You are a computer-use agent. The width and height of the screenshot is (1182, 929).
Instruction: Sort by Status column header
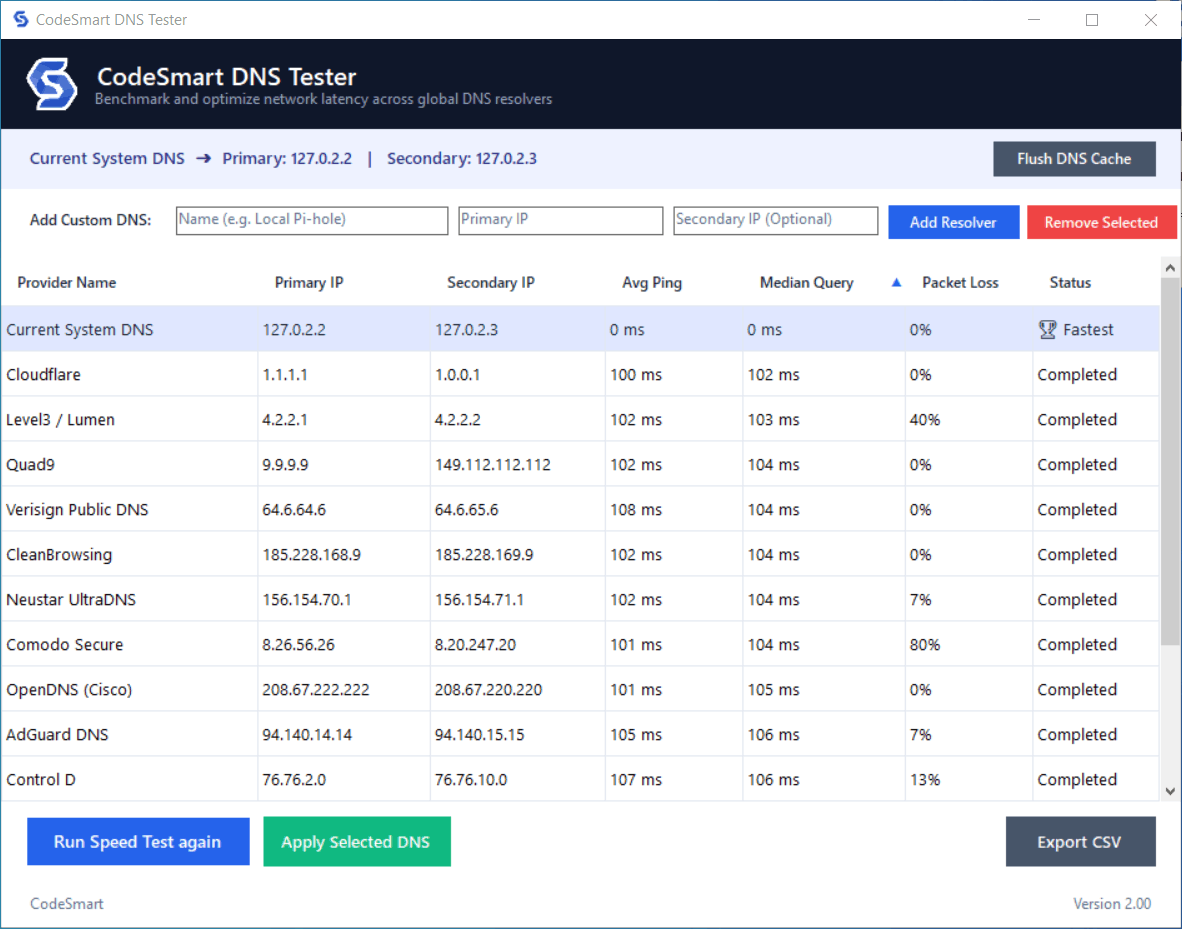(1070, 283)
